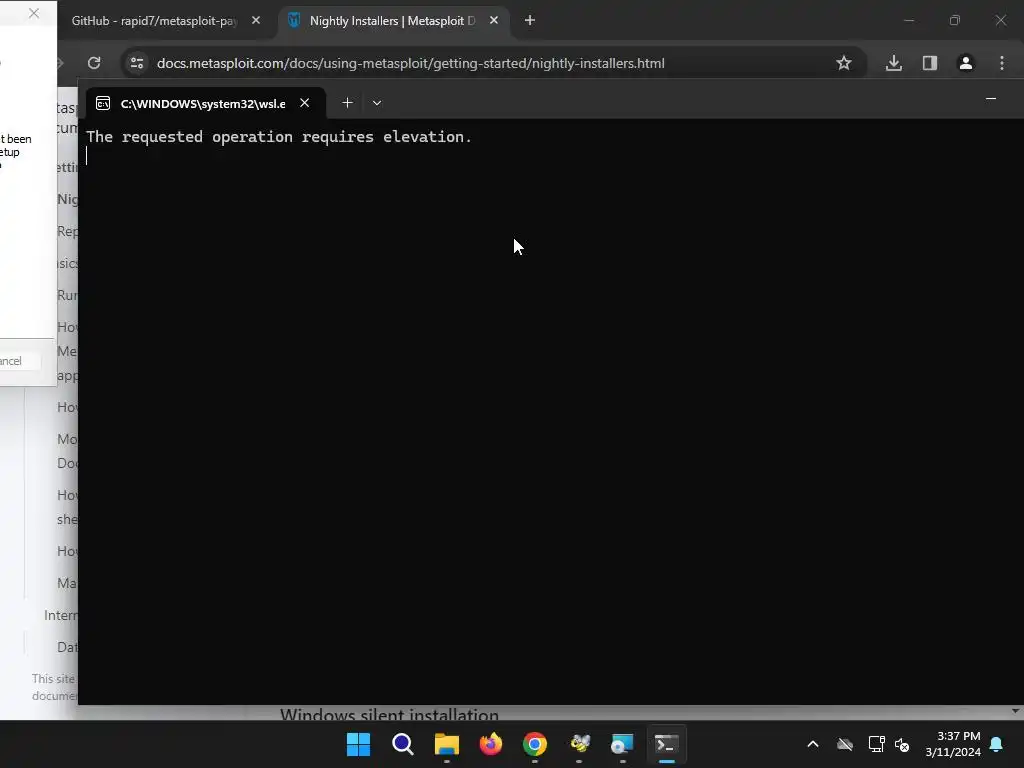The image size is (1024, 768).
Task: Open the clock and date flyout
Action: click(953, 744)
